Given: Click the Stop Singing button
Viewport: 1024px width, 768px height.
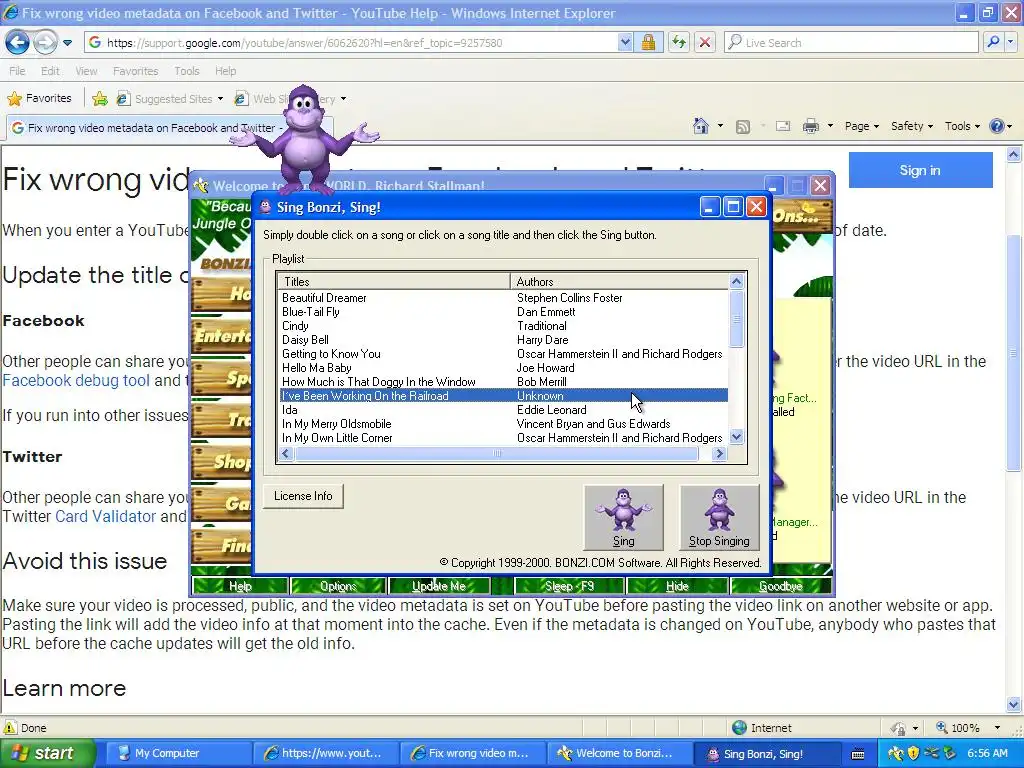Looking at the screenshot, I should [719, 517].
